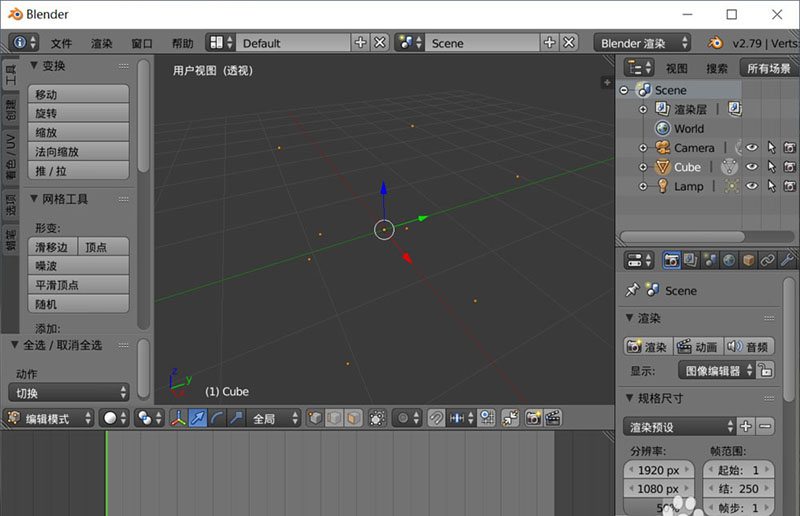Open the outliner View menu

coord(677,68)
